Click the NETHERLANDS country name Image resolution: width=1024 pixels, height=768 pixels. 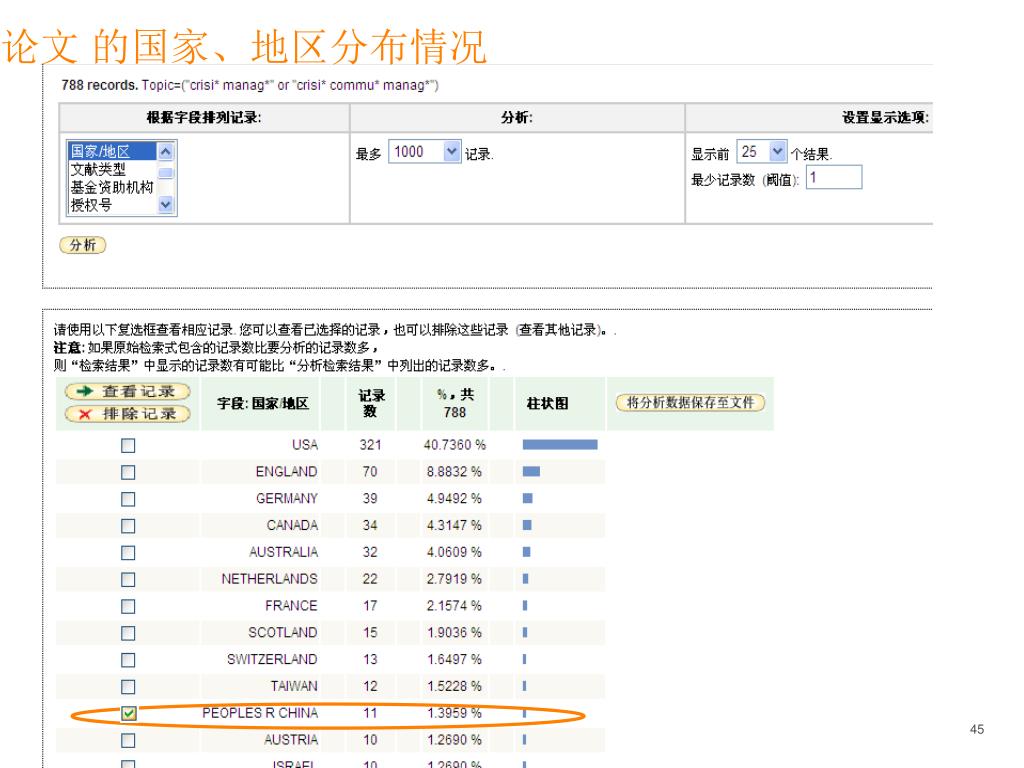tap(269, 579)
